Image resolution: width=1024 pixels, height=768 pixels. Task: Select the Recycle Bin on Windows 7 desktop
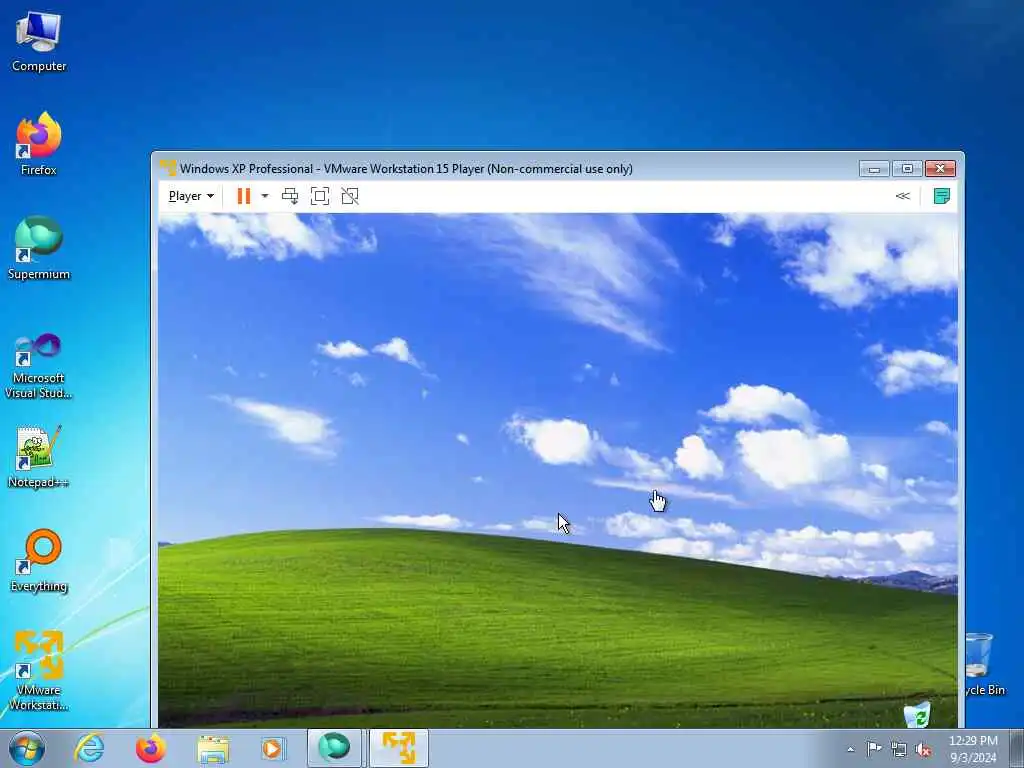tap(982, 664)
